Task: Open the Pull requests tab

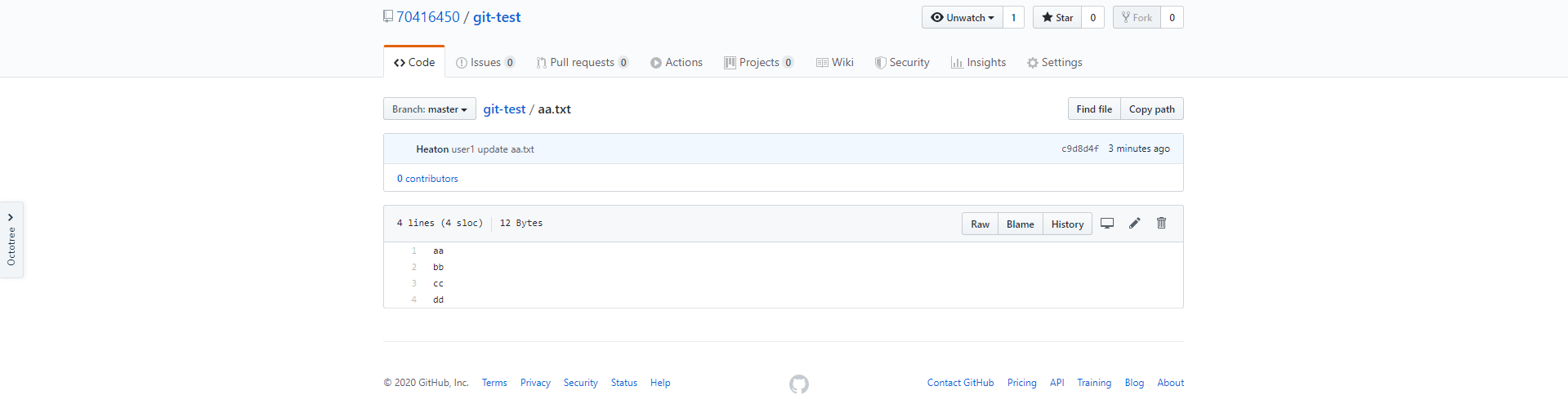Action: pyautogui.click(x=583, y=62)
